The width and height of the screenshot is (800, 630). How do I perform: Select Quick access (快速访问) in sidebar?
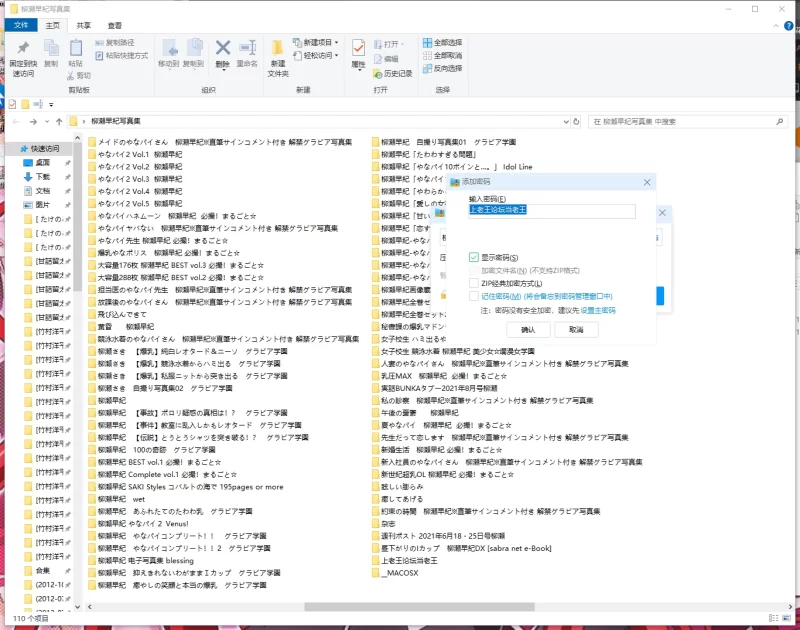click(x=40, y=148)
